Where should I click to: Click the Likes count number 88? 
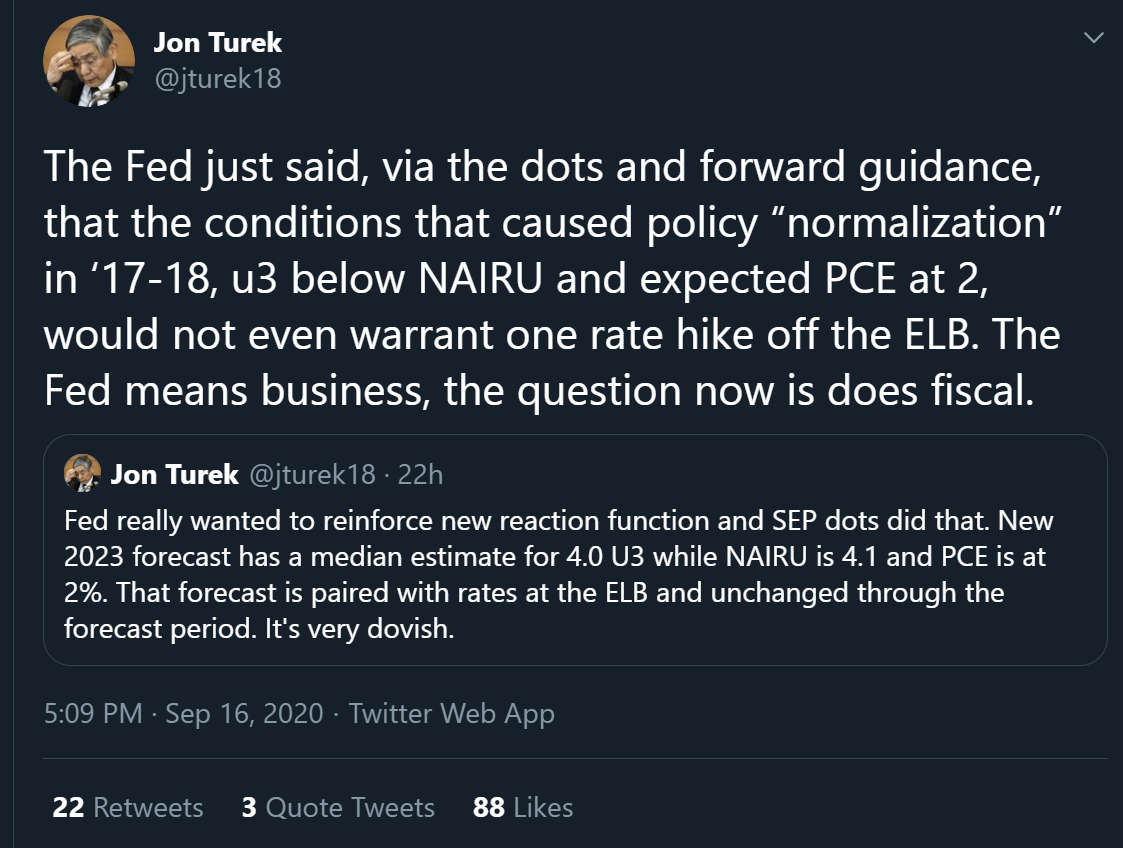(x=488, y=807)
